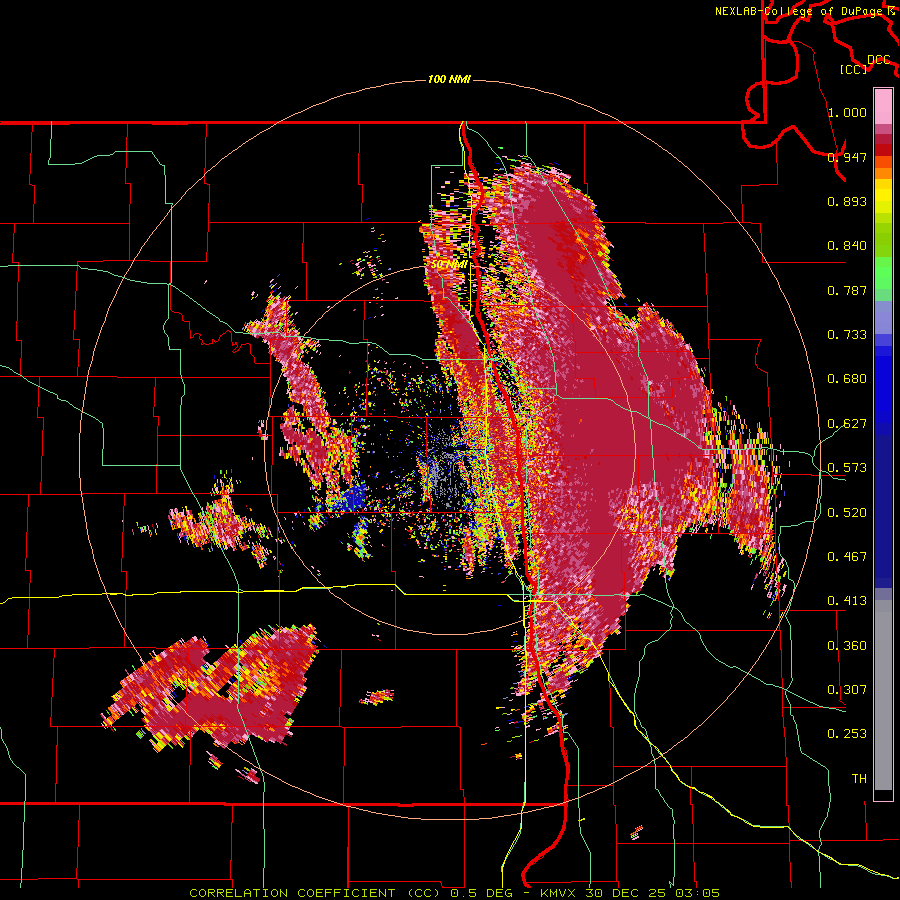Click the [CC] unit label above color bar

pyautogui.click(x=854, y=69)
